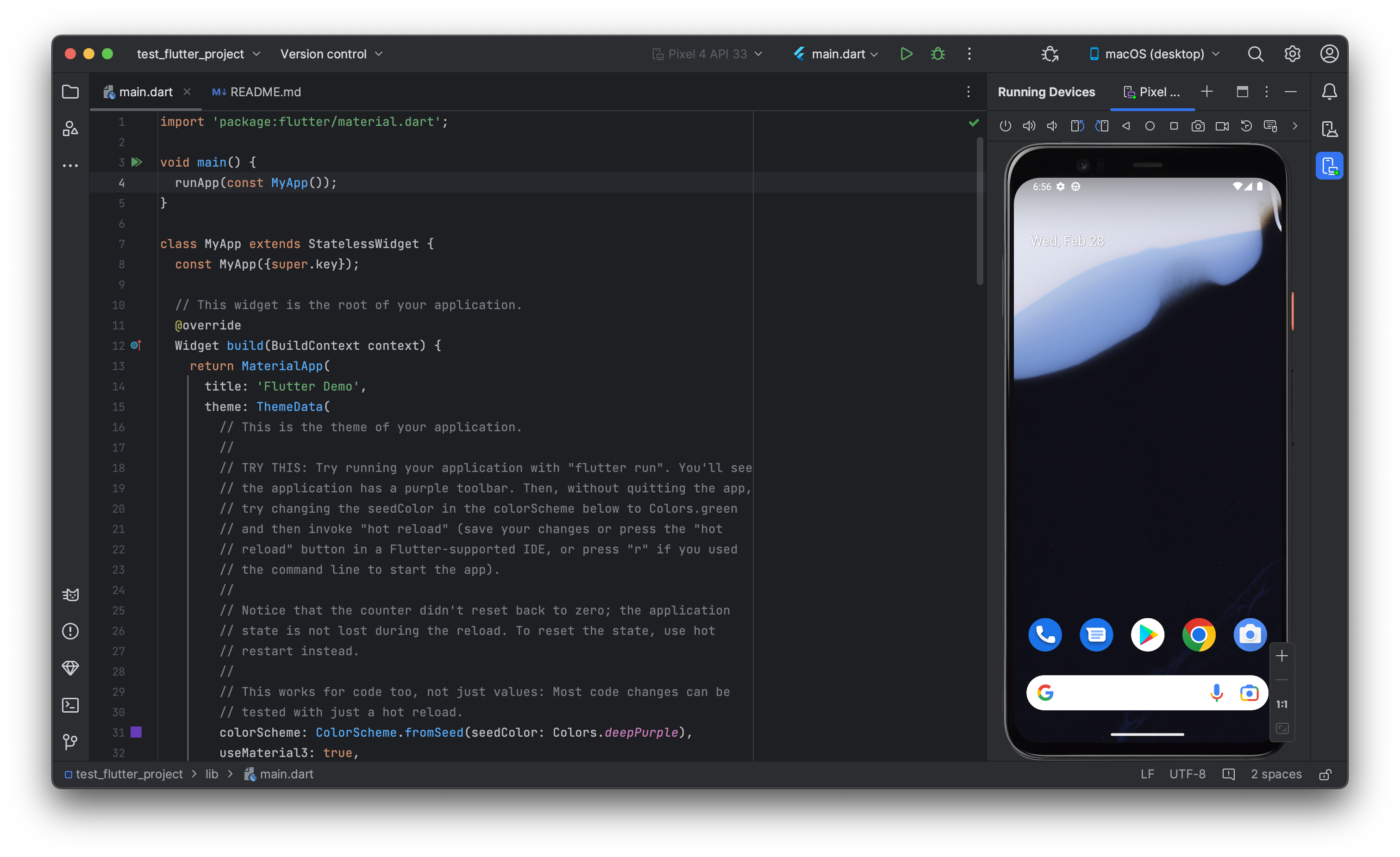Click the deepPurple color swatch in gutter

pos(137,732)
